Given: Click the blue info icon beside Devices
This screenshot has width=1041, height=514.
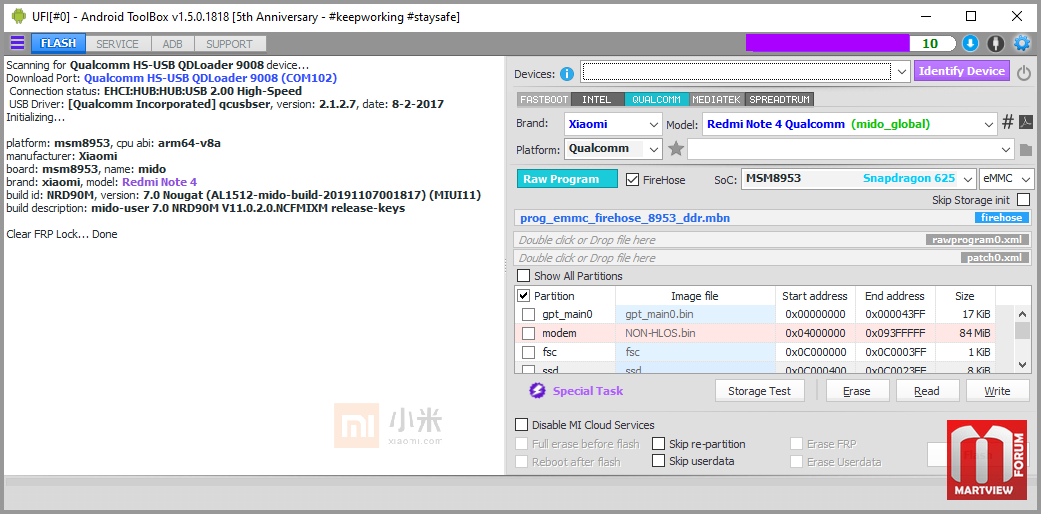Looking at the screenshot, I should [566, 73].
